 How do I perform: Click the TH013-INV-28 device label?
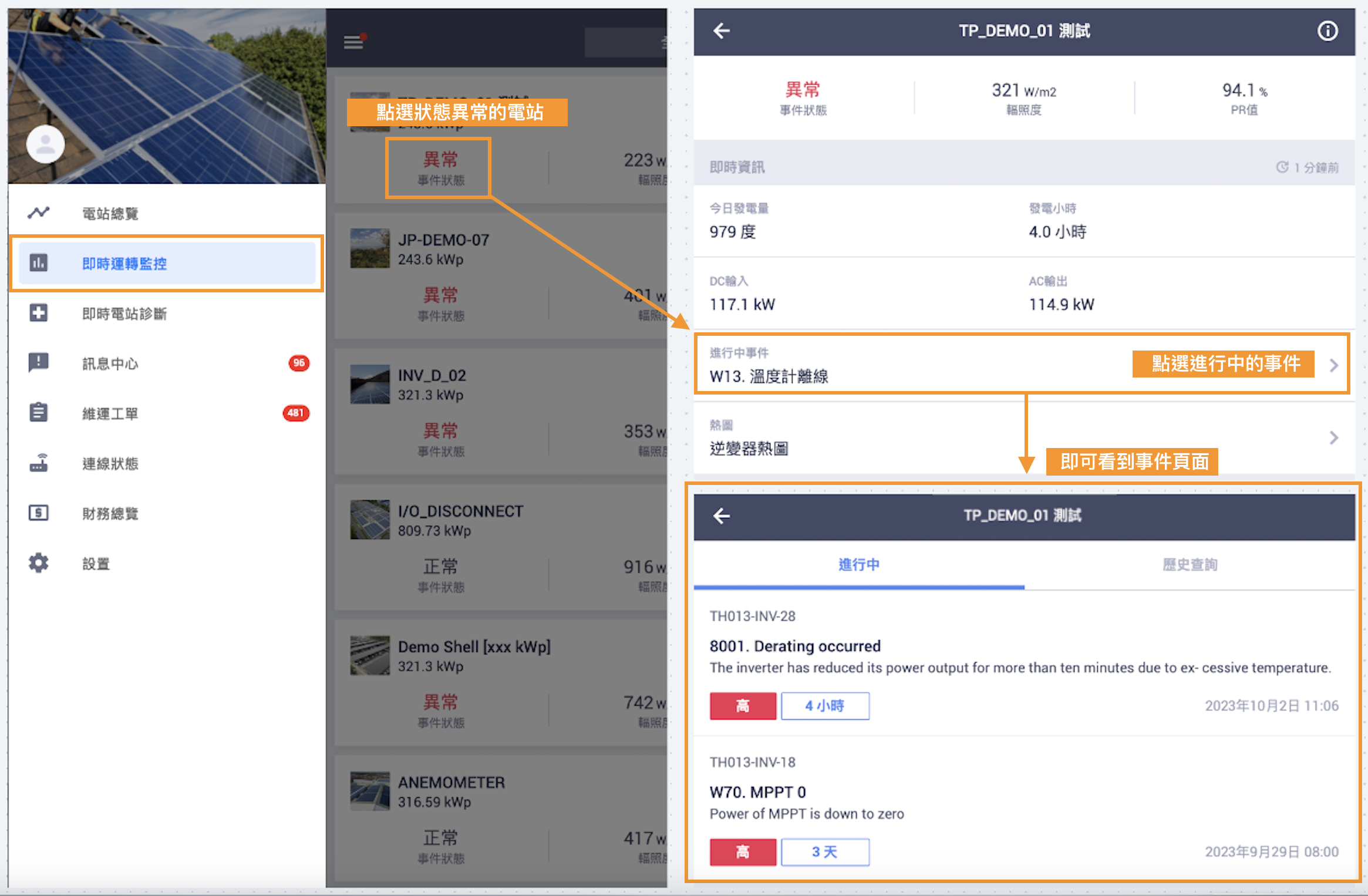[753, 616]
